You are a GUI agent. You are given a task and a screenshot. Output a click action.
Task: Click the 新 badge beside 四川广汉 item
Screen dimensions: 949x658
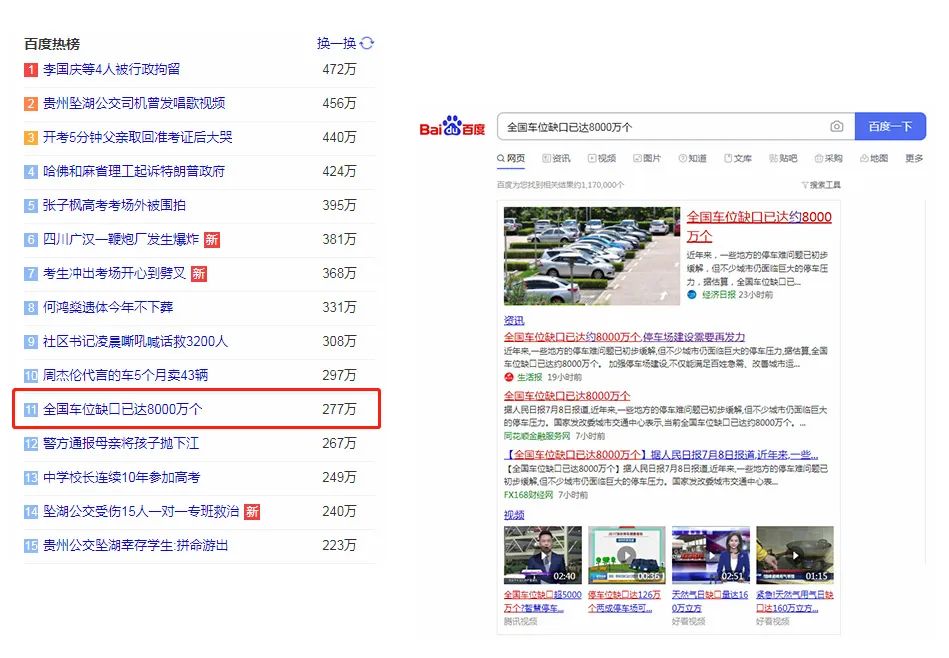coord(211,240)
